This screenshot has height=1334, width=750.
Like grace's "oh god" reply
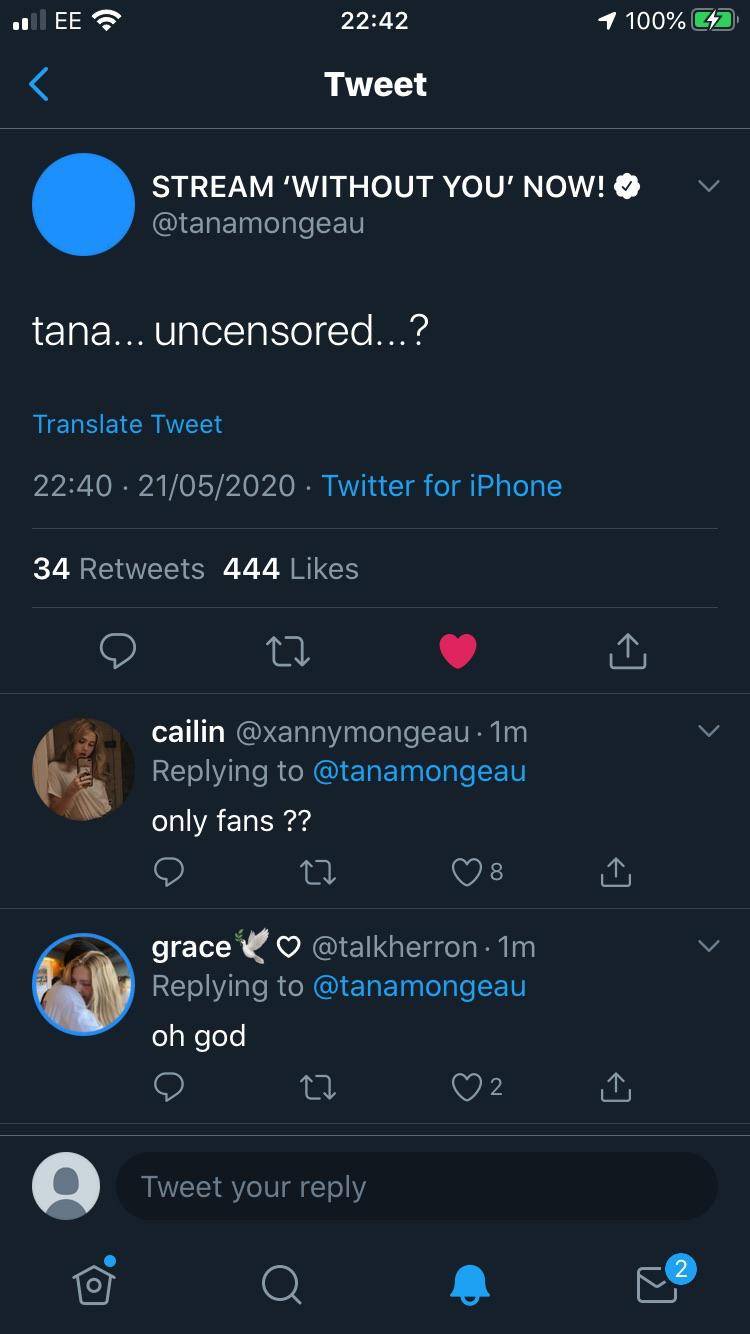468,1087
